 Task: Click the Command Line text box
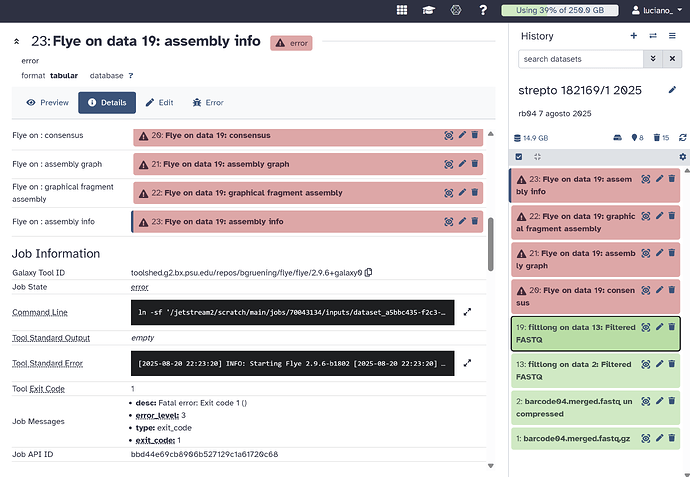tap(292, 312)
